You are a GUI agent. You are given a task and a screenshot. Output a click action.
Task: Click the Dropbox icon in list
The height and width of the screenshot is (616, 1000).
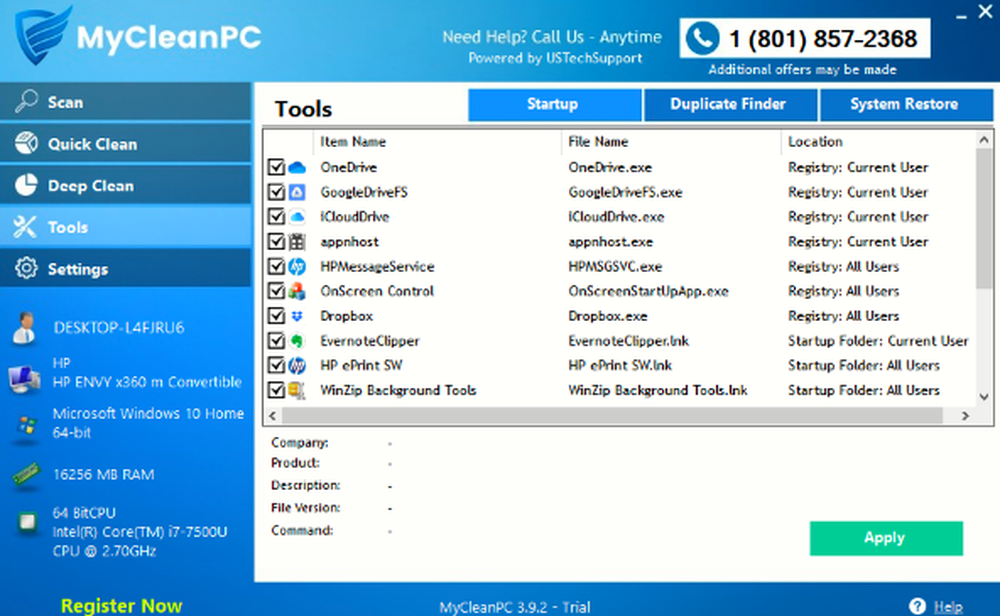click(x=297, y=316)
